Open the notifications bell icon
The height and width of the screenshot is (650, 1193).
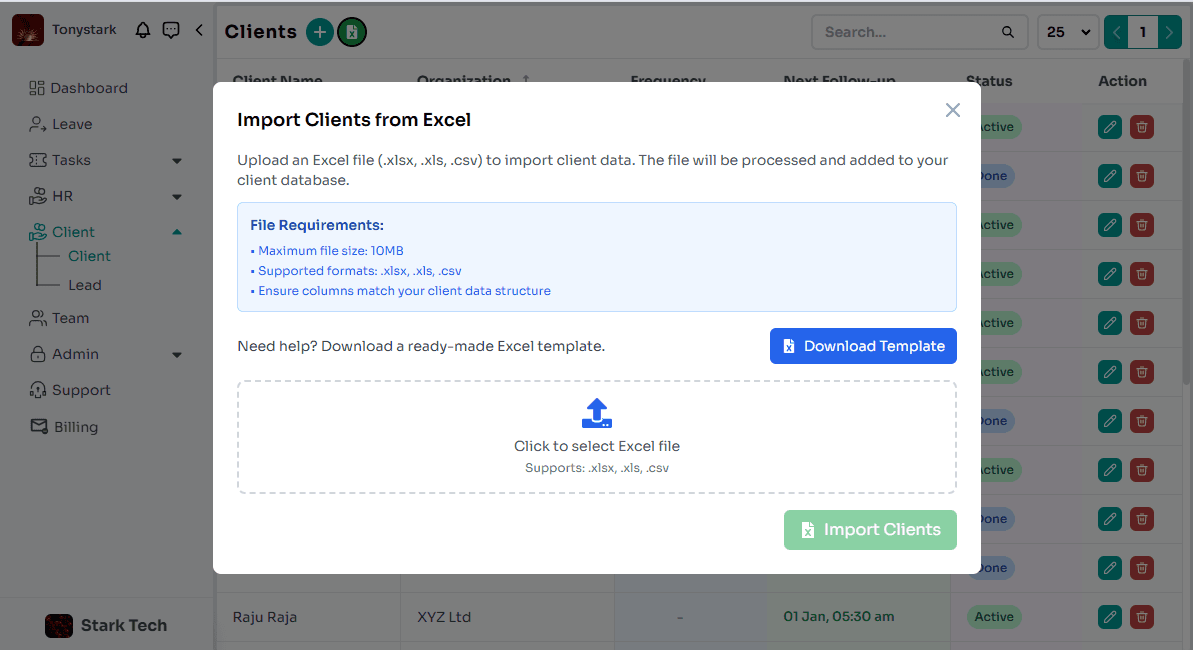click(142, 30)
